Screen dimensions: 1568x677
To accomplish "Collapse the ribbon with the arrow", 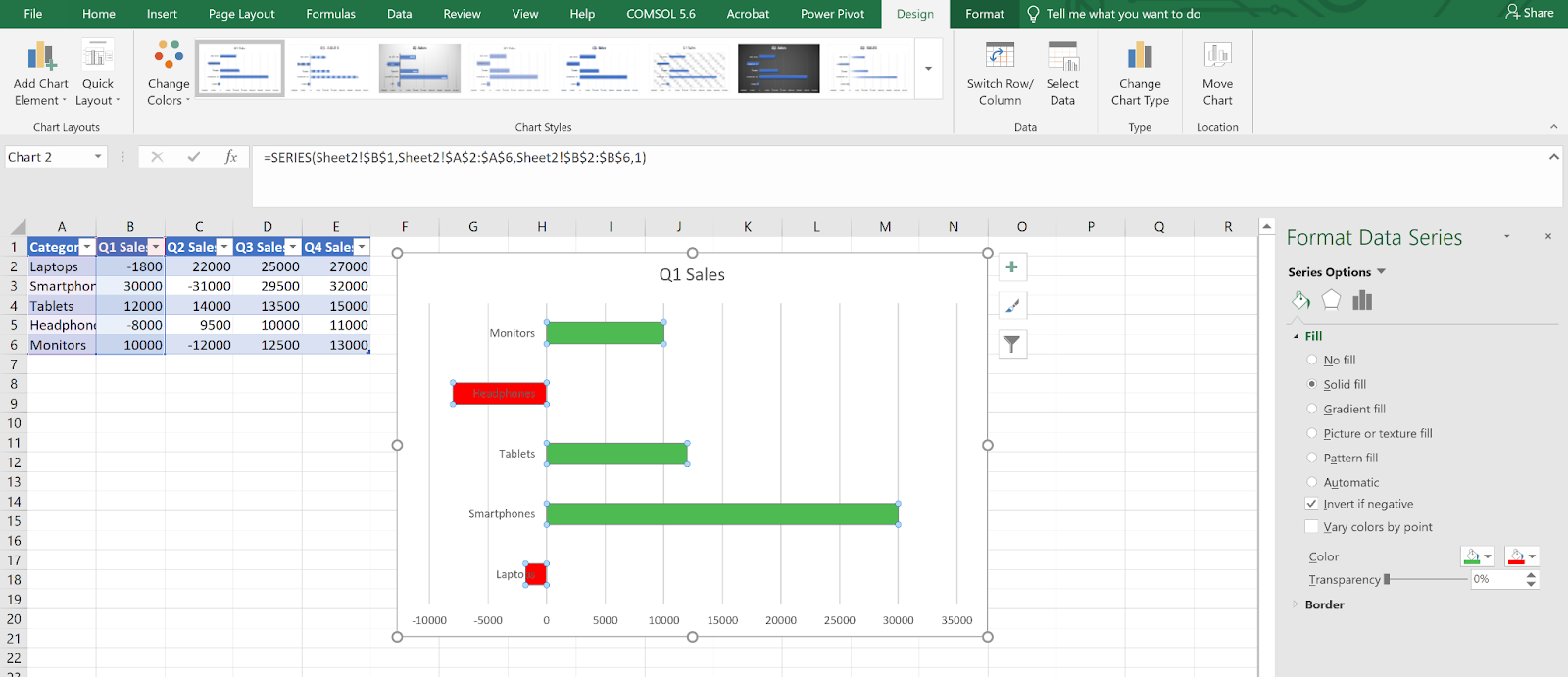I will [1553, 127].
